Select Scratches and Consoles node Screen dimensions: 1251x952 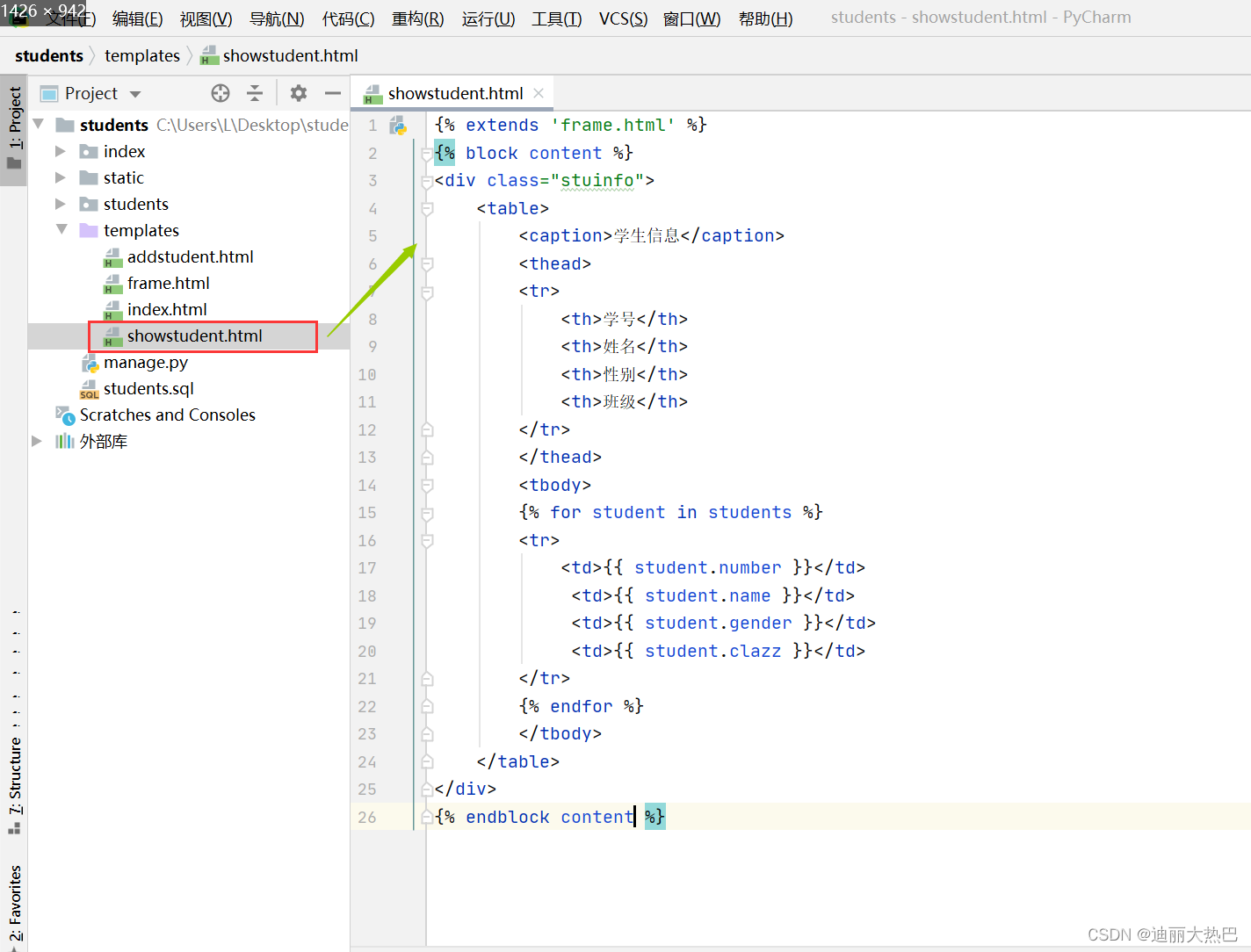167,415
